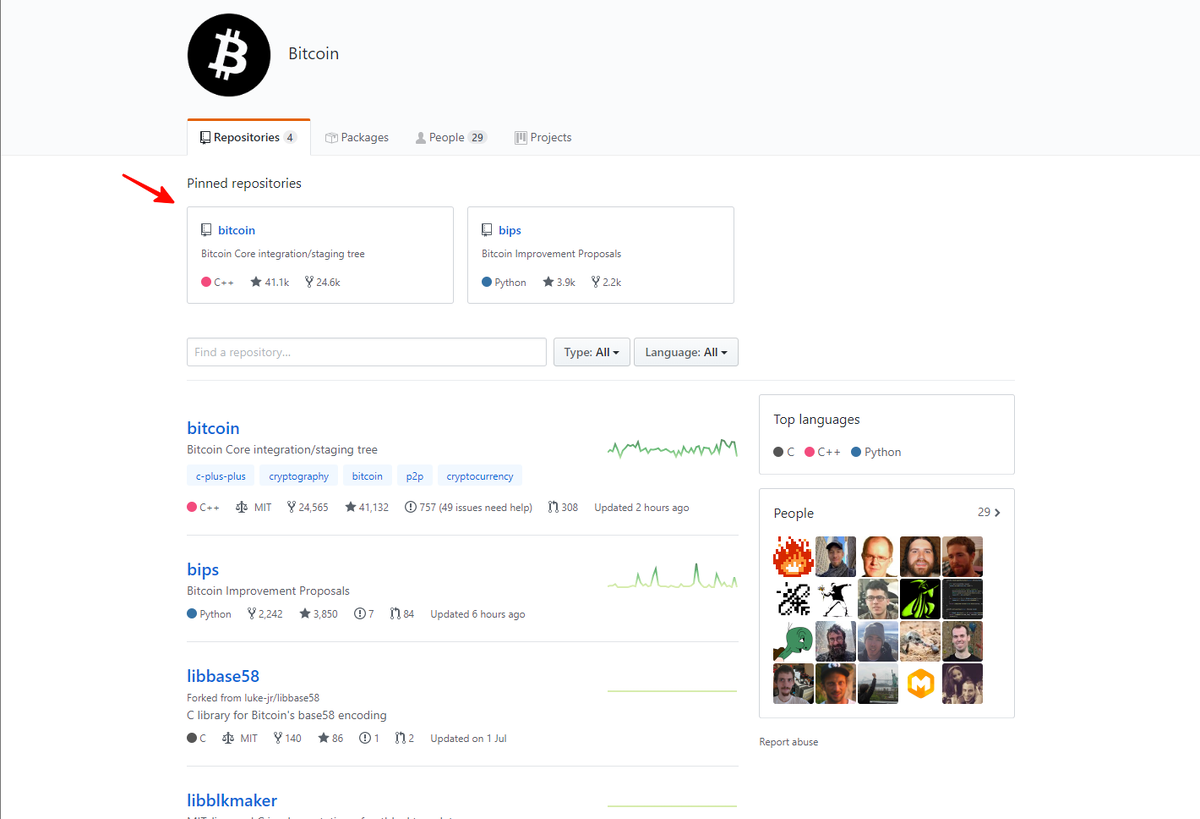Open the People heading in sidebar

click(794, 513)
